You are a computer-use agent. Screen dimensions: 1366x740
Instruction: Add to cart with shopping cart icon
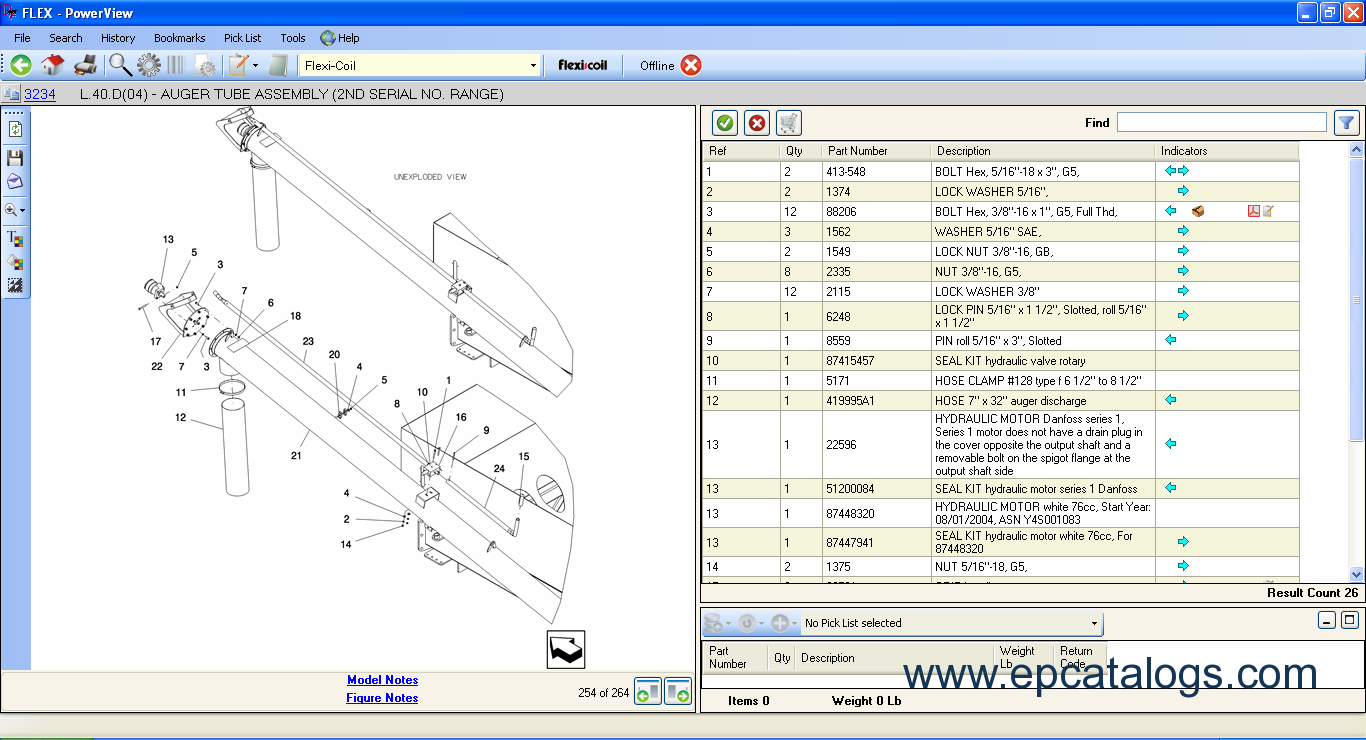pyautogui.click(x=789, y=123)
